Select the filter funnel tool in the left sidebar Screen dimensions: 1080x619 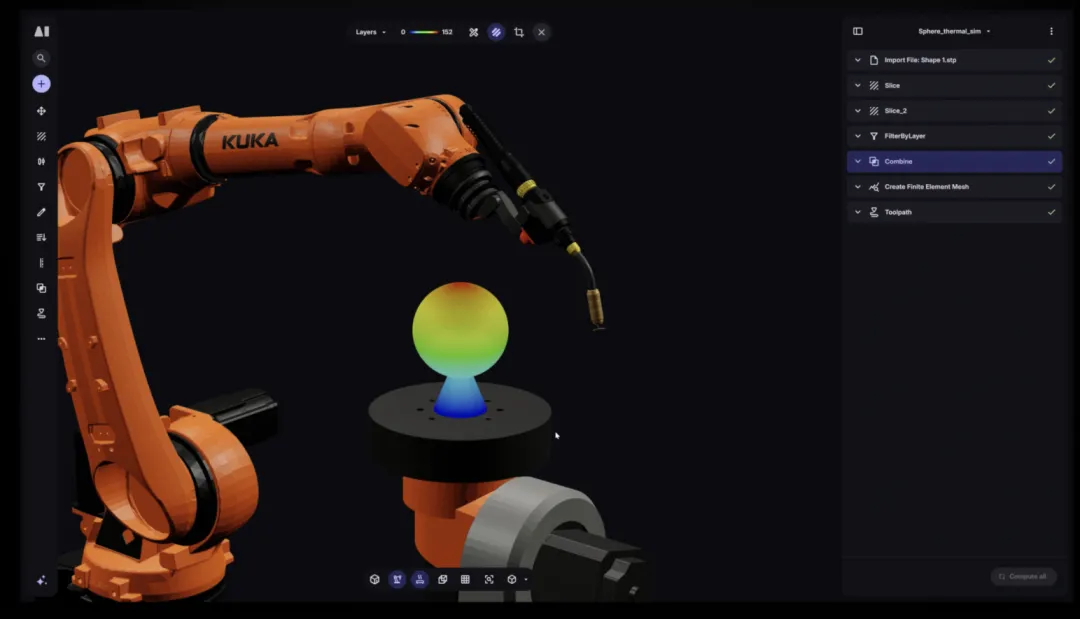pos(41,187)
